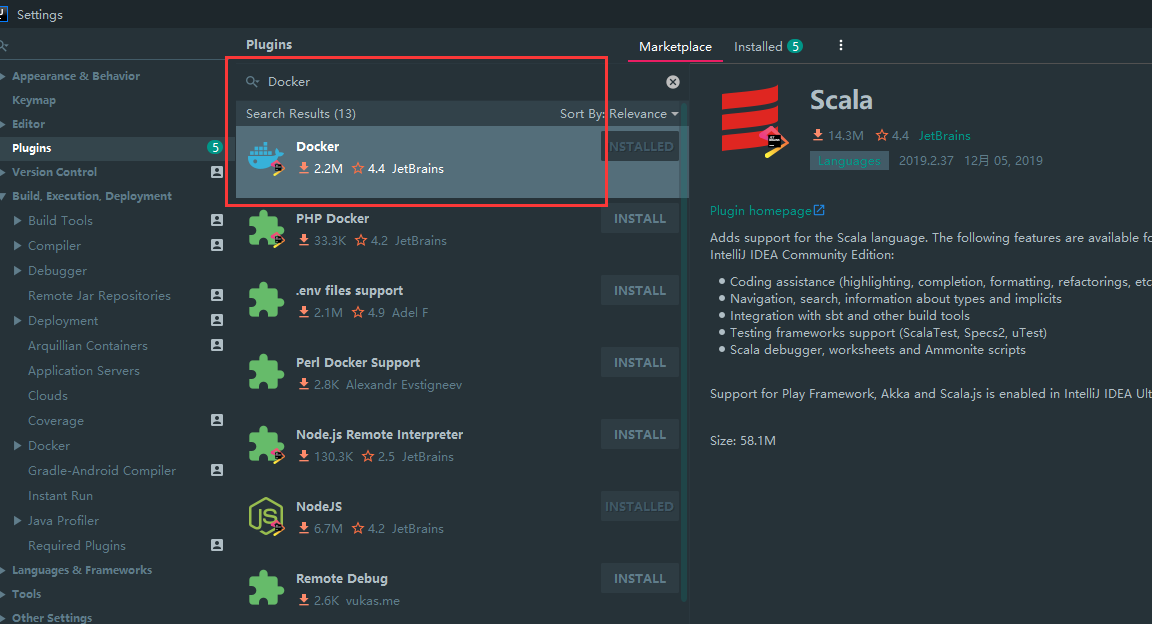Click the .env files support plugin icon

(x=266, y=301)
